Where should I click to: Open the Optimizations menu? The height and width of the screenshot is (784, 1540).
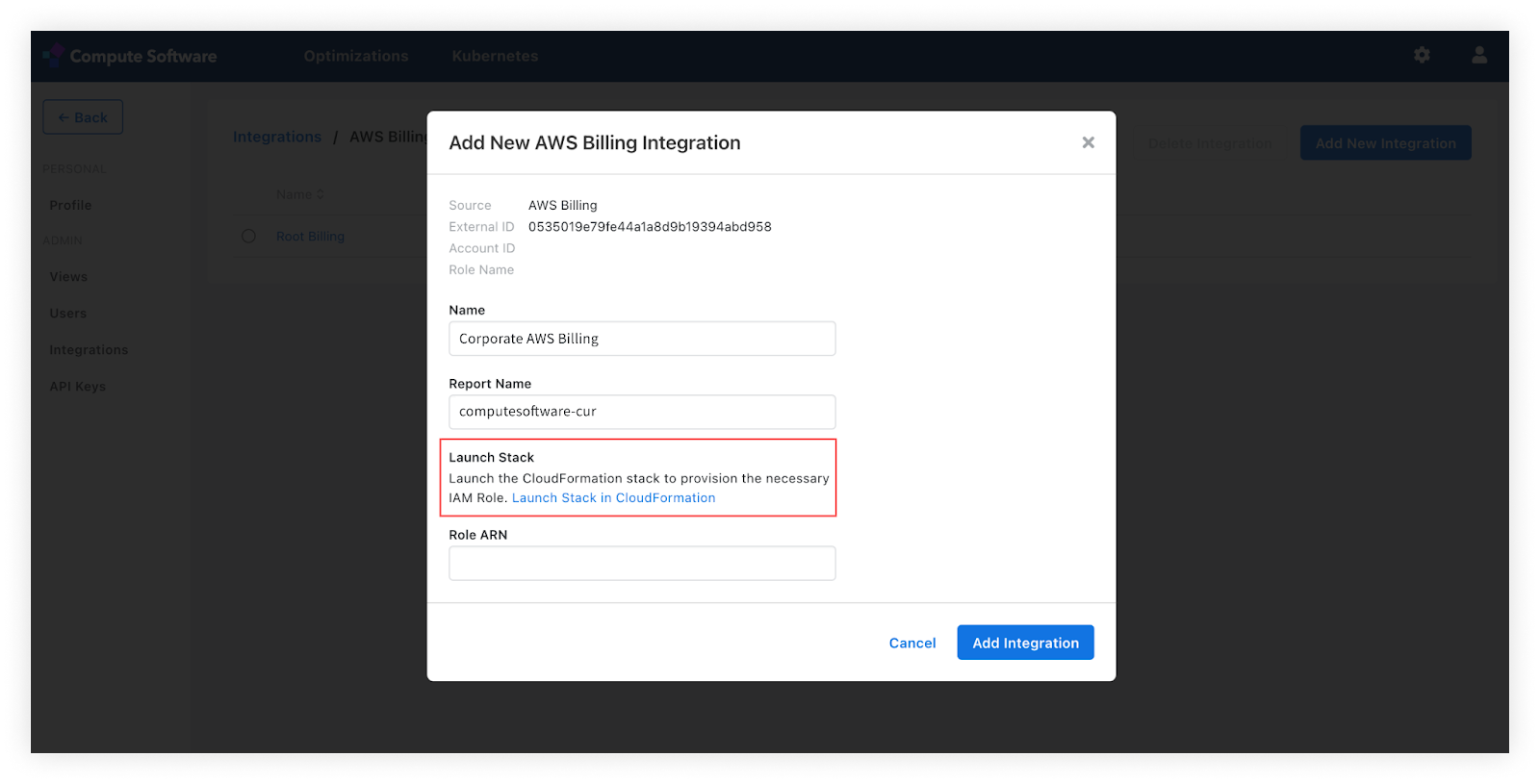tap(356, 56)
